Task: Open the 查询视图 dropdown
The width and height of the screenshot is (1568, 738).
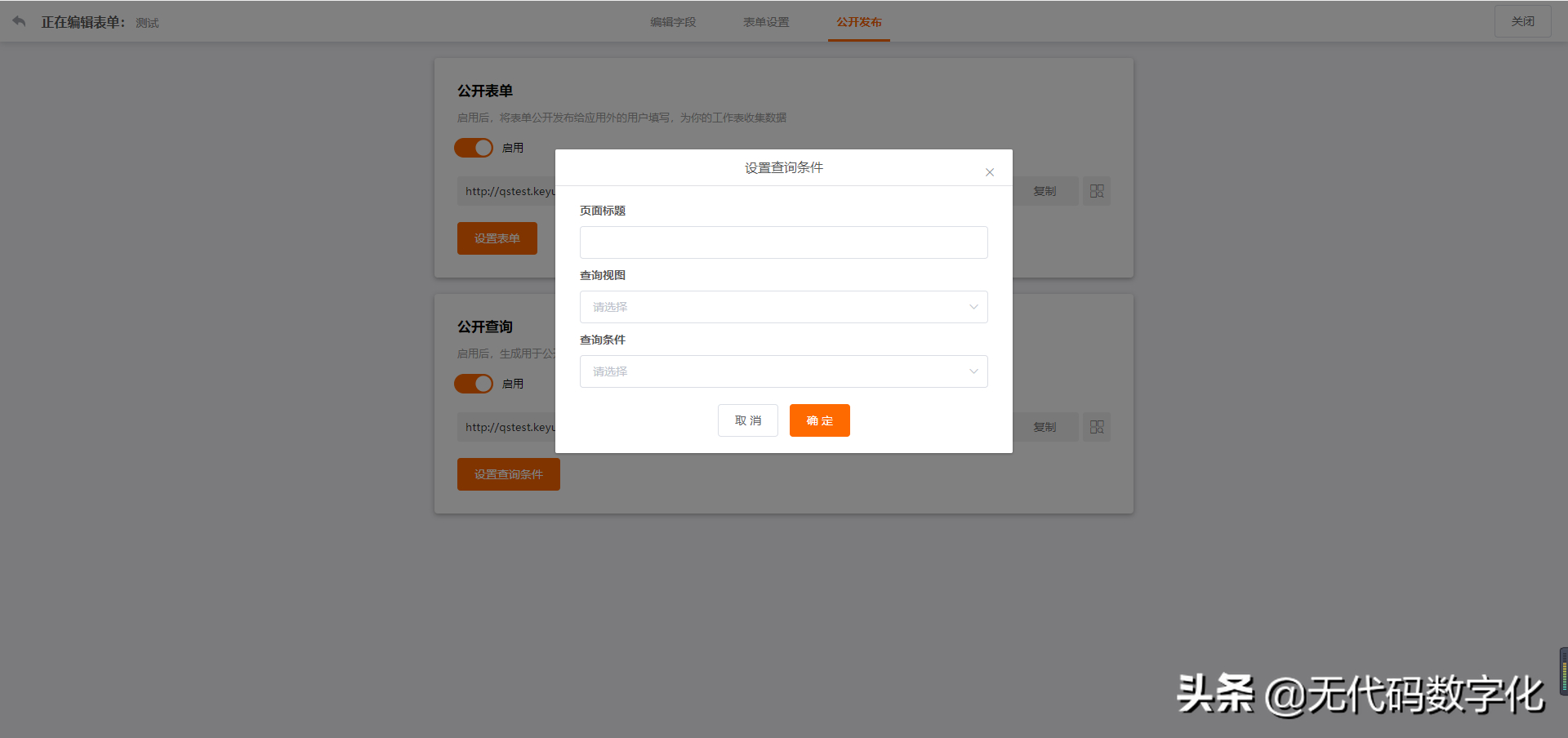Action: (784, 307)
